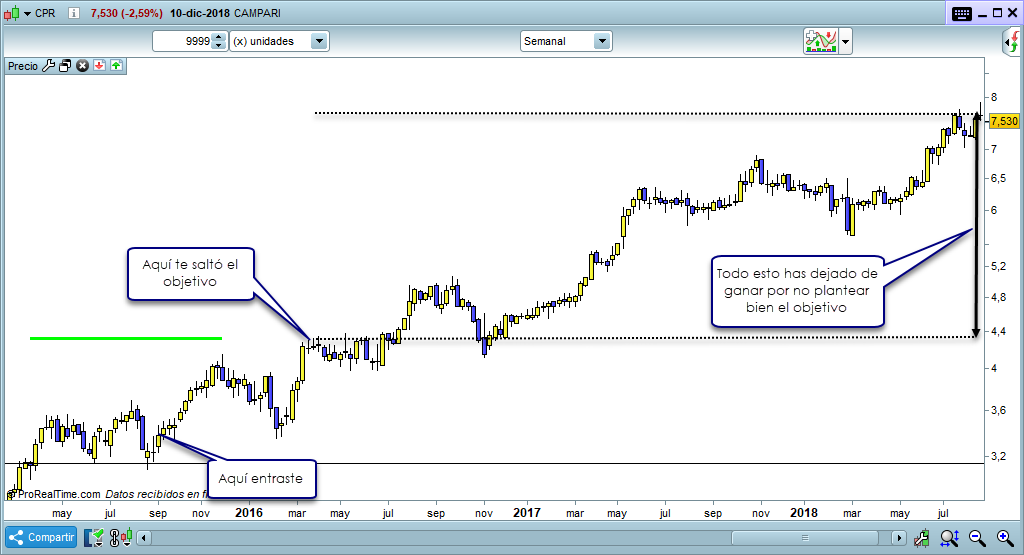Open the Semanal timeframe dropdown
The height and width of the screenshot is (555, 1024).
[x=601, y=41]
